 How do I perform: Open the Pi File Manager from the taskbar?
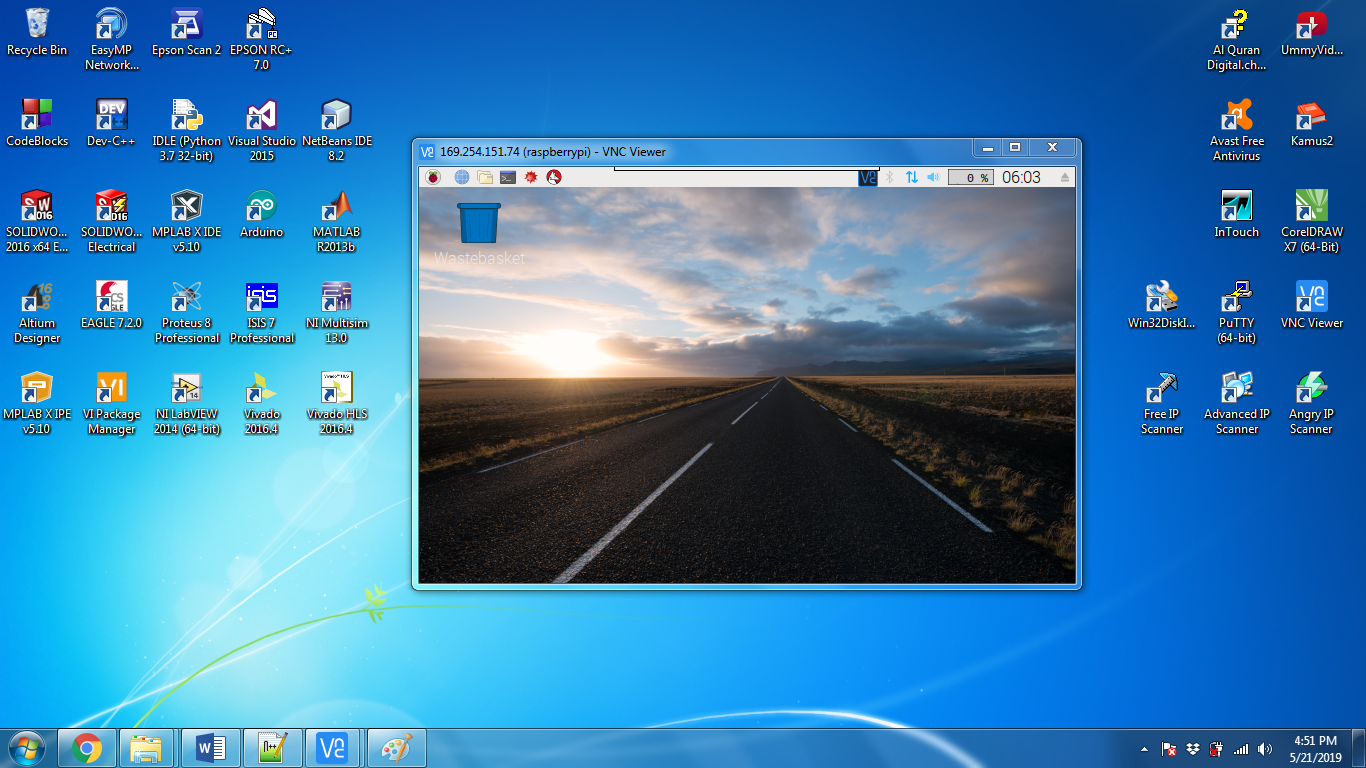click(483, 177)
